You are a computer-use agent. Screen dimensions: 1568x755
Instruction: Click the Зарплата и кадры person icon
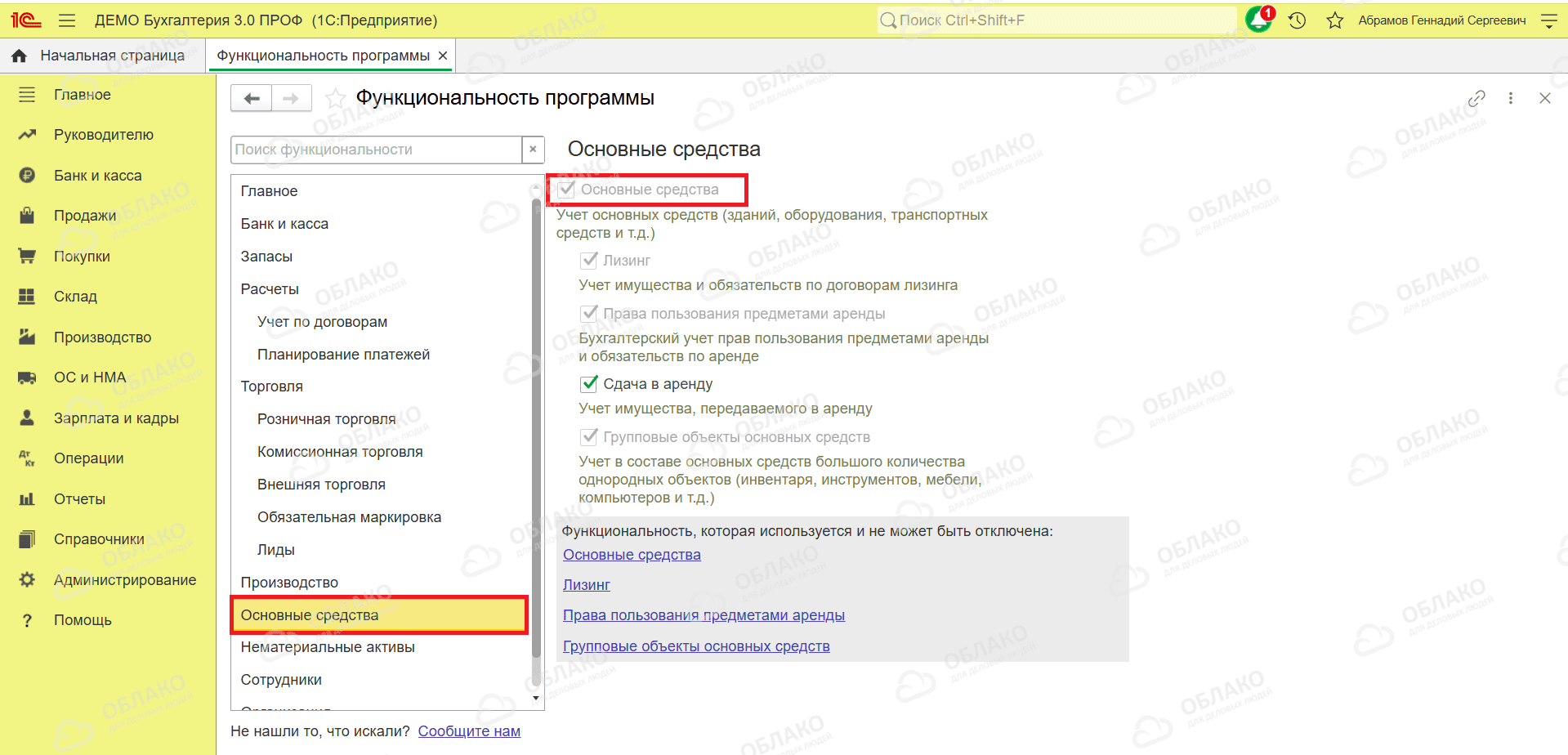(x=27, y=418)
